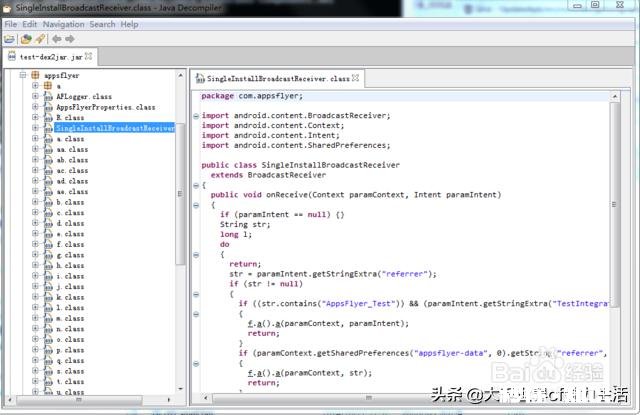Click the o.class file icon
The height and width of the screenshot is (415, 640).
pyautogui.click(x=48, y=340)
